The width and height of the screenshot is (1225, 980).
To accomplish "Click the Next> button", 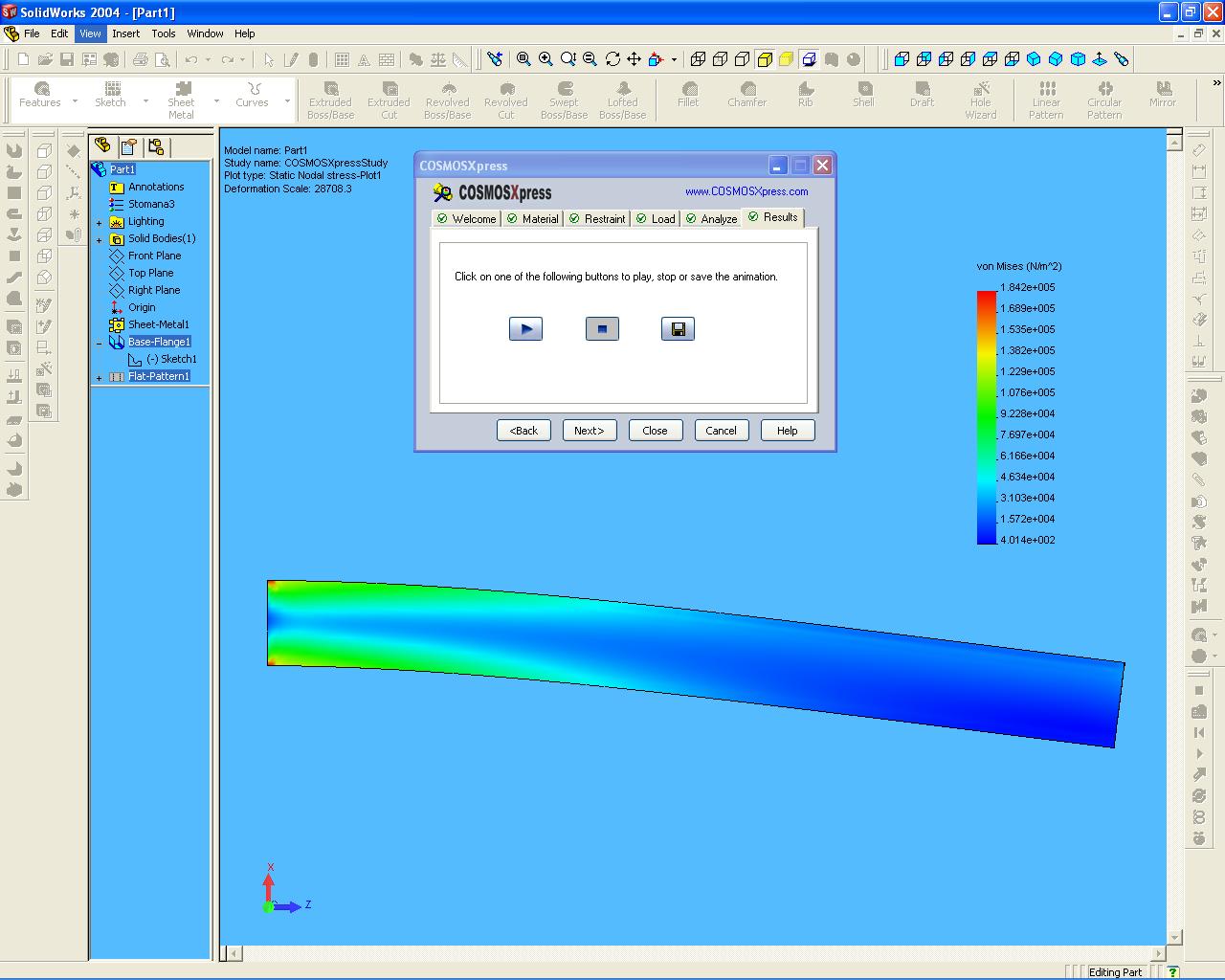I will (x=589, y=431).
